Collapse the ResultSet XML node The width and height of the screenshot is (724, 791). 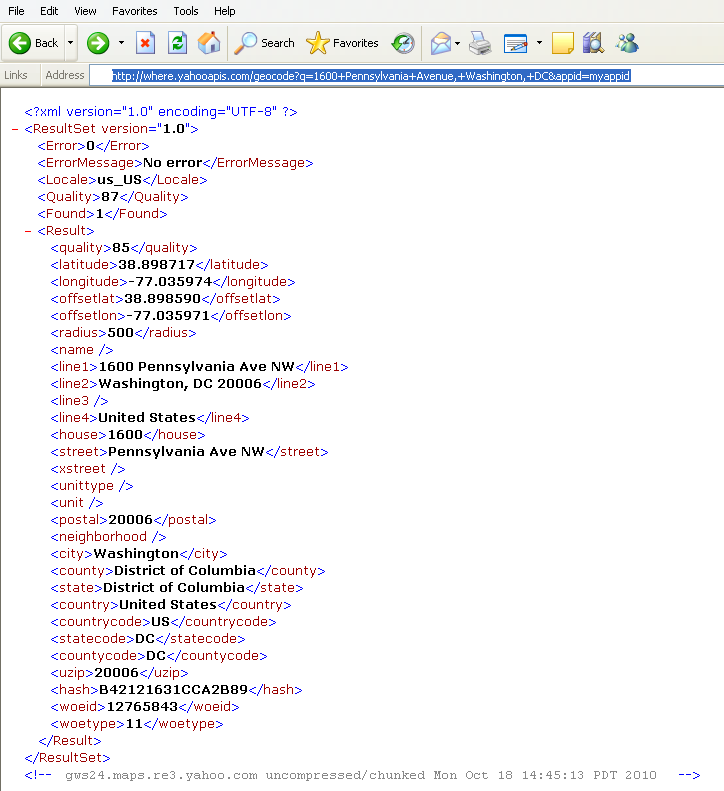click(15, 129)
